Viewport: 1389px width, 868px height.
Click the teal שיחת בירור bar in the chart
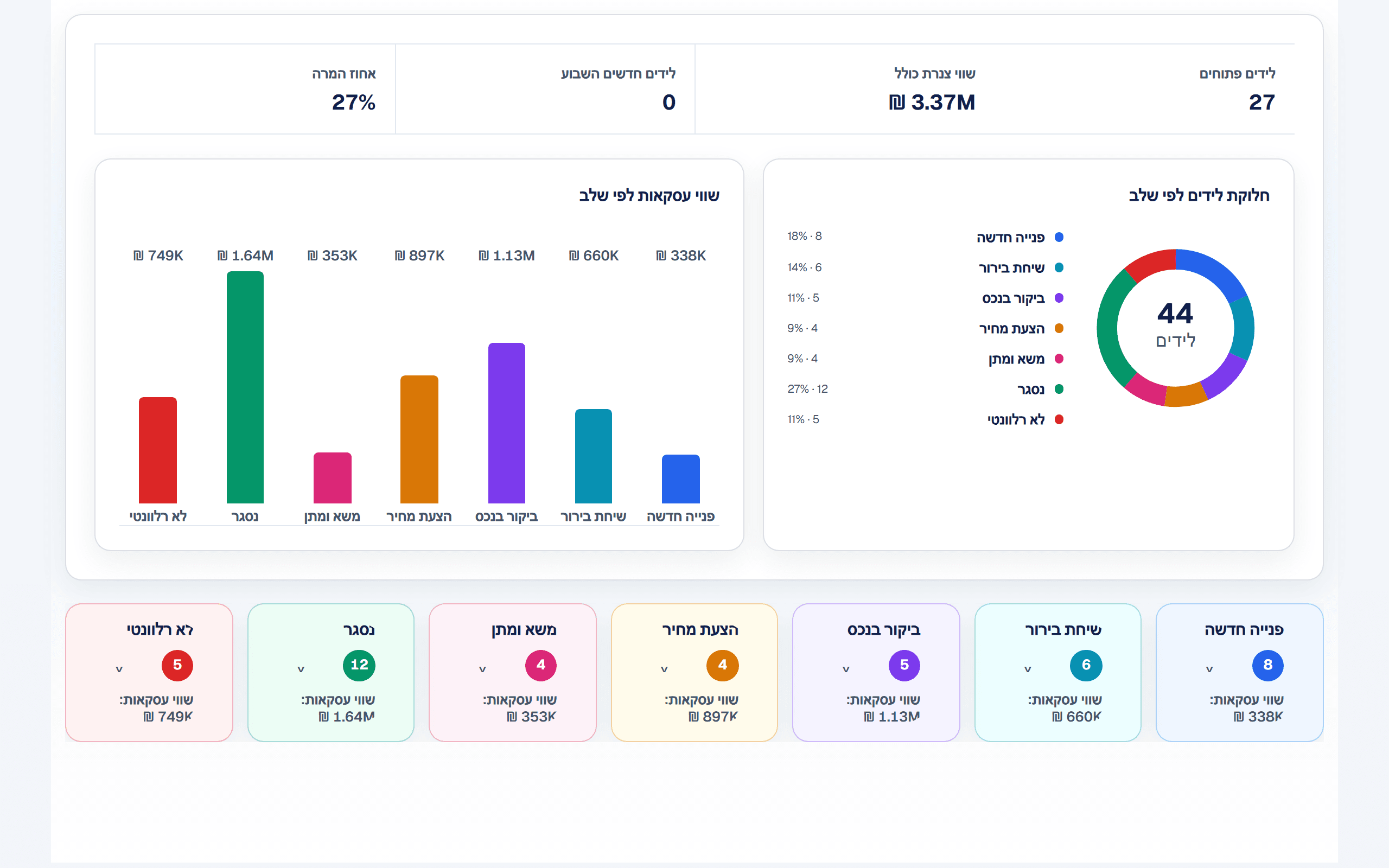[x=594, y=456]
